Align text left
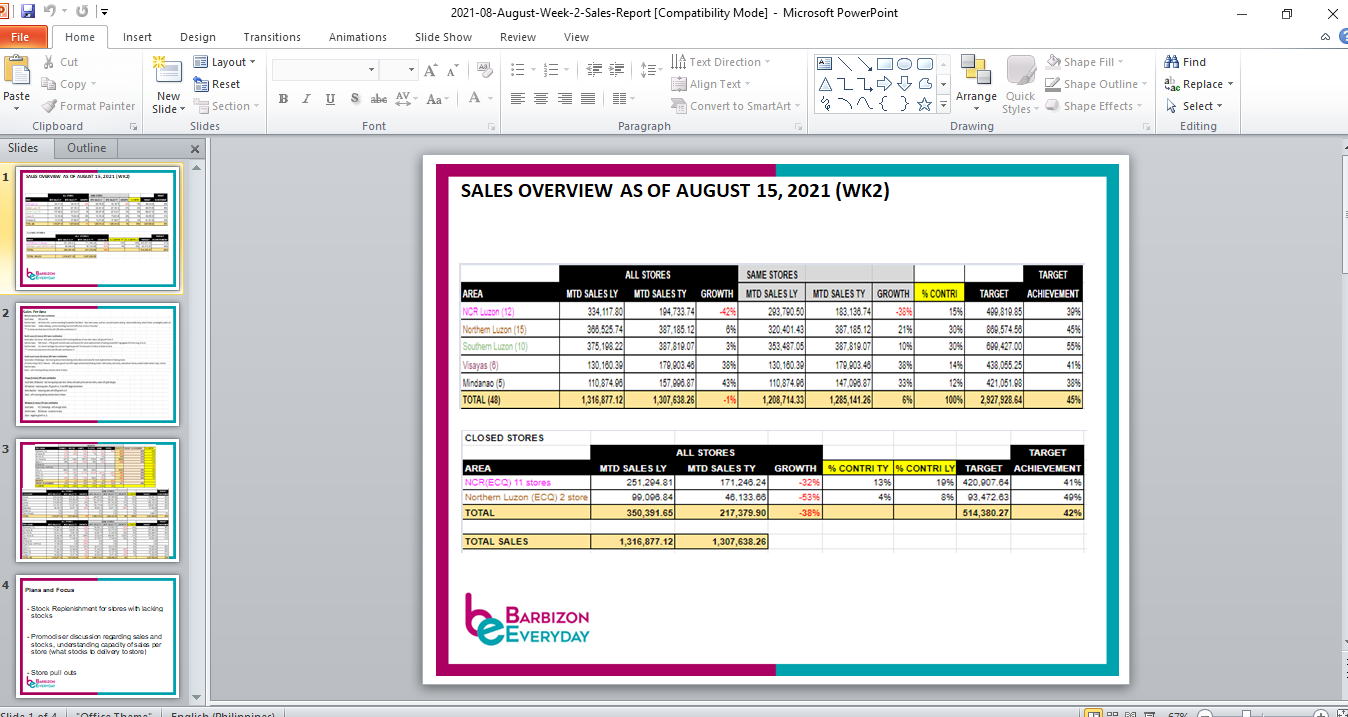The height and width of the screenshot is (717, 1348). coord(518,99)
